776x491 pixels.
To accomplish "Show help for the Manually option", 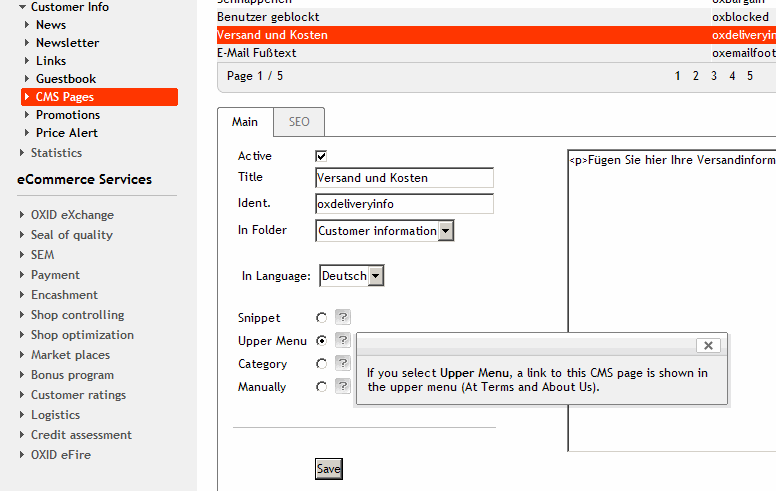I will [342, 387].
